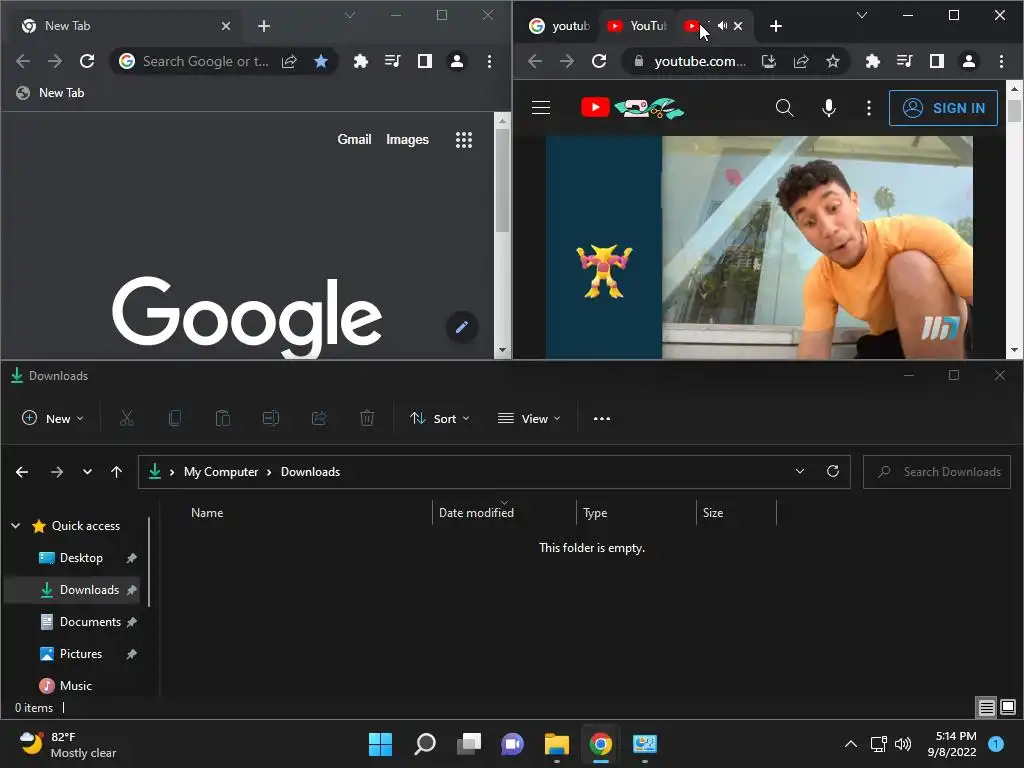Open new tab in left Chrome window
Screen dimensions: 1024x768
tap(264, 26)
